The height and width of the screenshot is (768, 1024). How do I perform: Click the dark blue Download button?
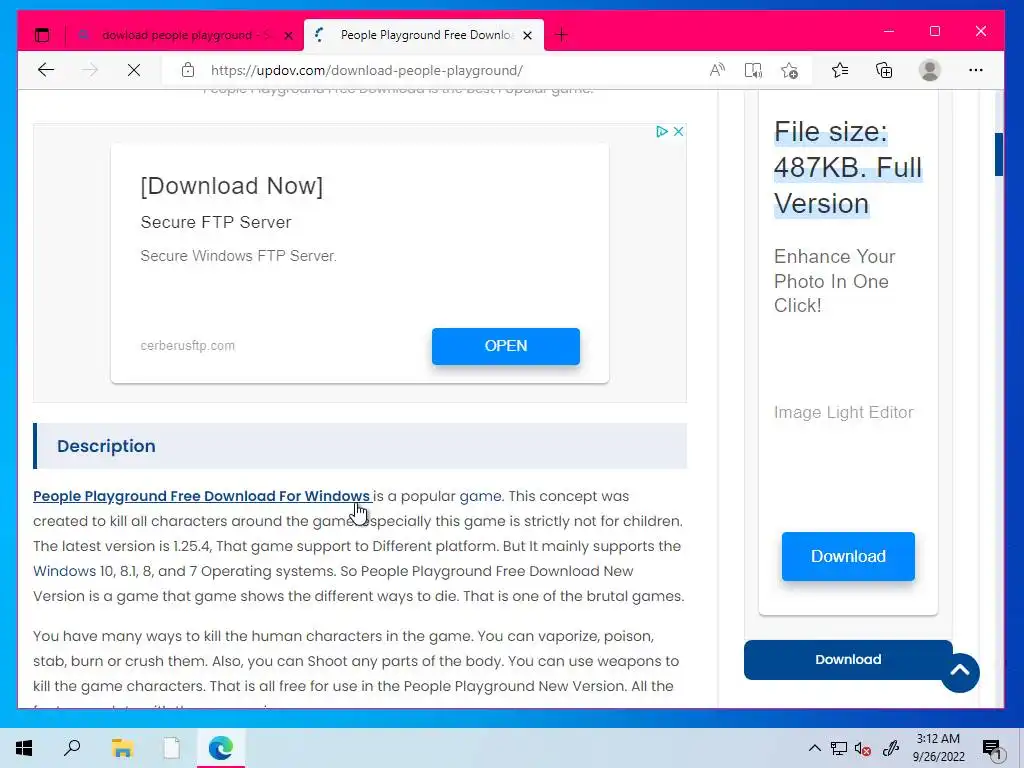[848, 660]
